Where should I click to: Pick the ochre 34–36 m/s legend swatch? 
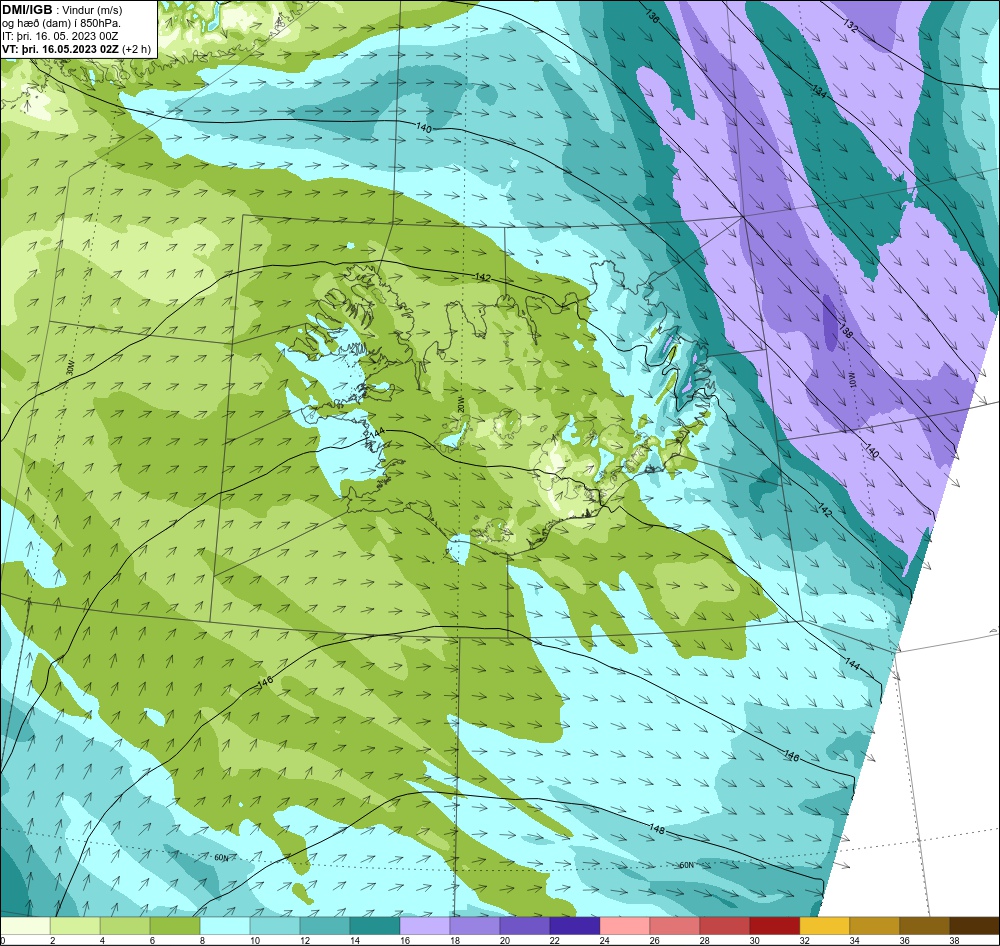point(875,926)
